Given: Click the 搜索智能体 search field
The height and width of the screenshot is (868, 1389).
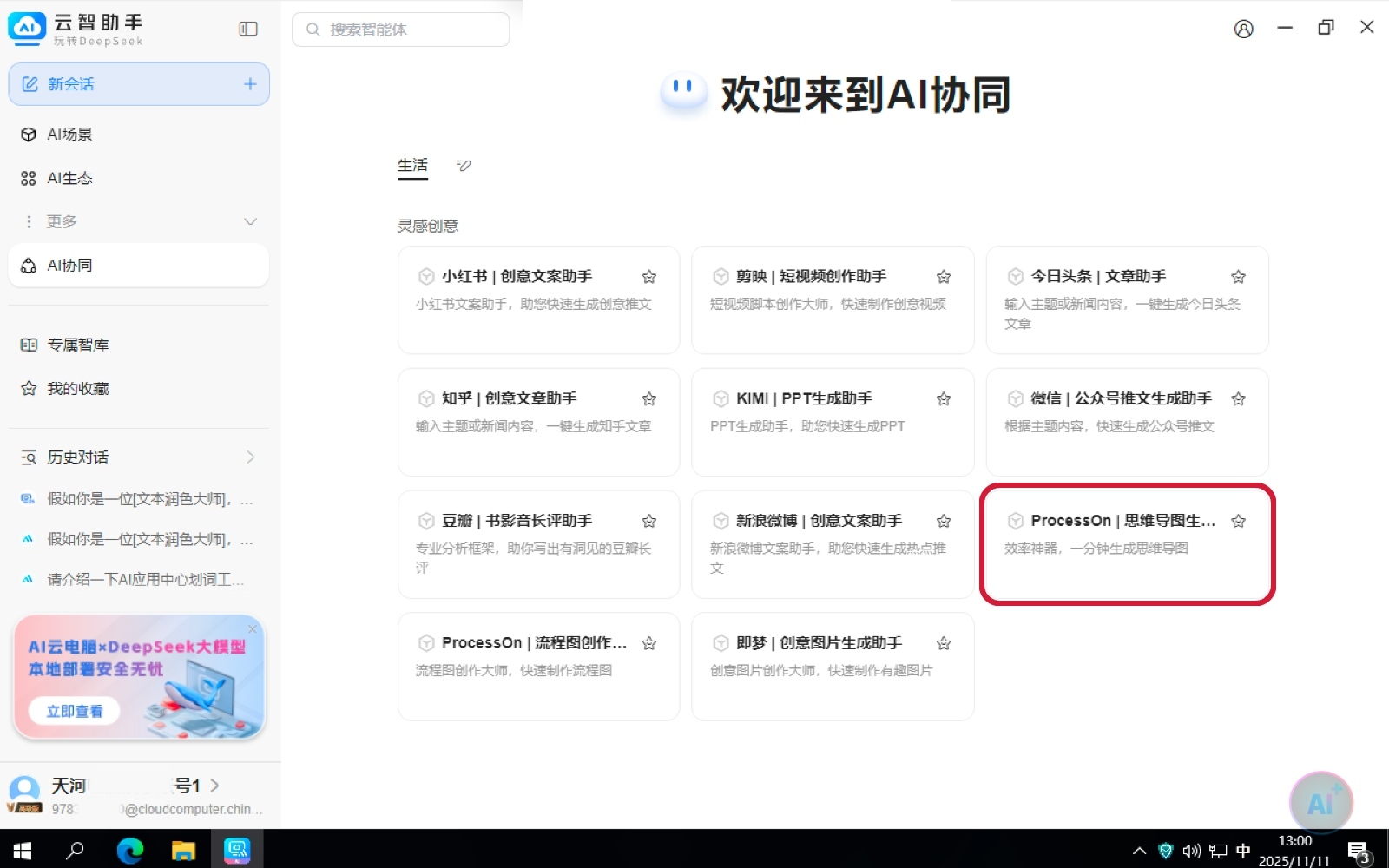Looking at the screenshot, I should pyautogui.click(x=401, y=30).
